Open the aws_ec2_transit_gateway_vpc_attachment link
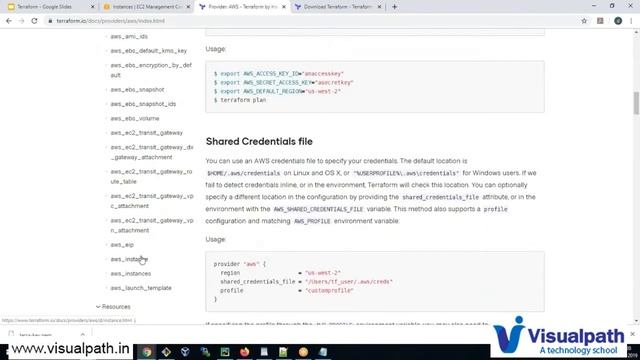640x360 pixels. click(x=152, y=201)
